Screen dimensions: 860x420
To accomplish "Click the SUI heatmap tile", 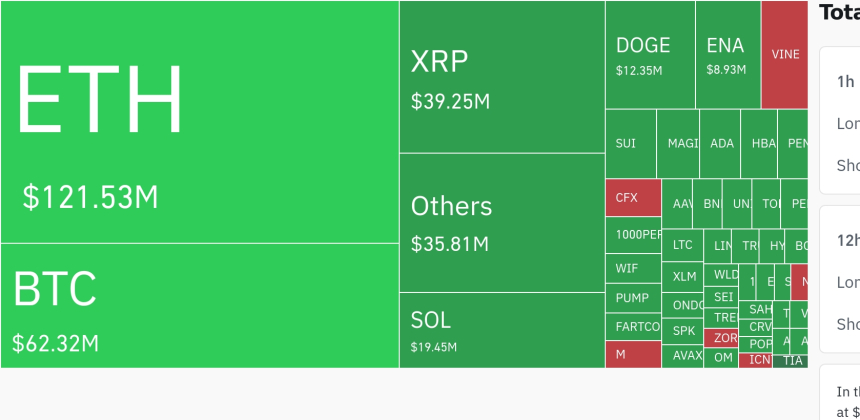I will coord(630,144).
